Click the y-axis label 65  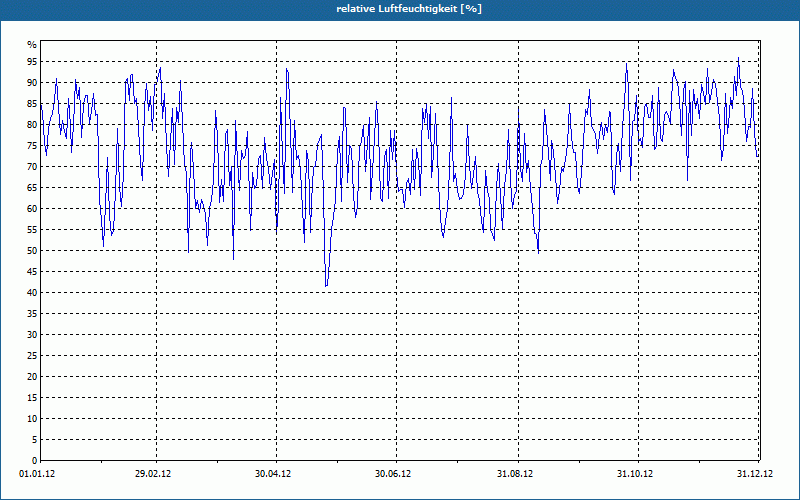32,188
